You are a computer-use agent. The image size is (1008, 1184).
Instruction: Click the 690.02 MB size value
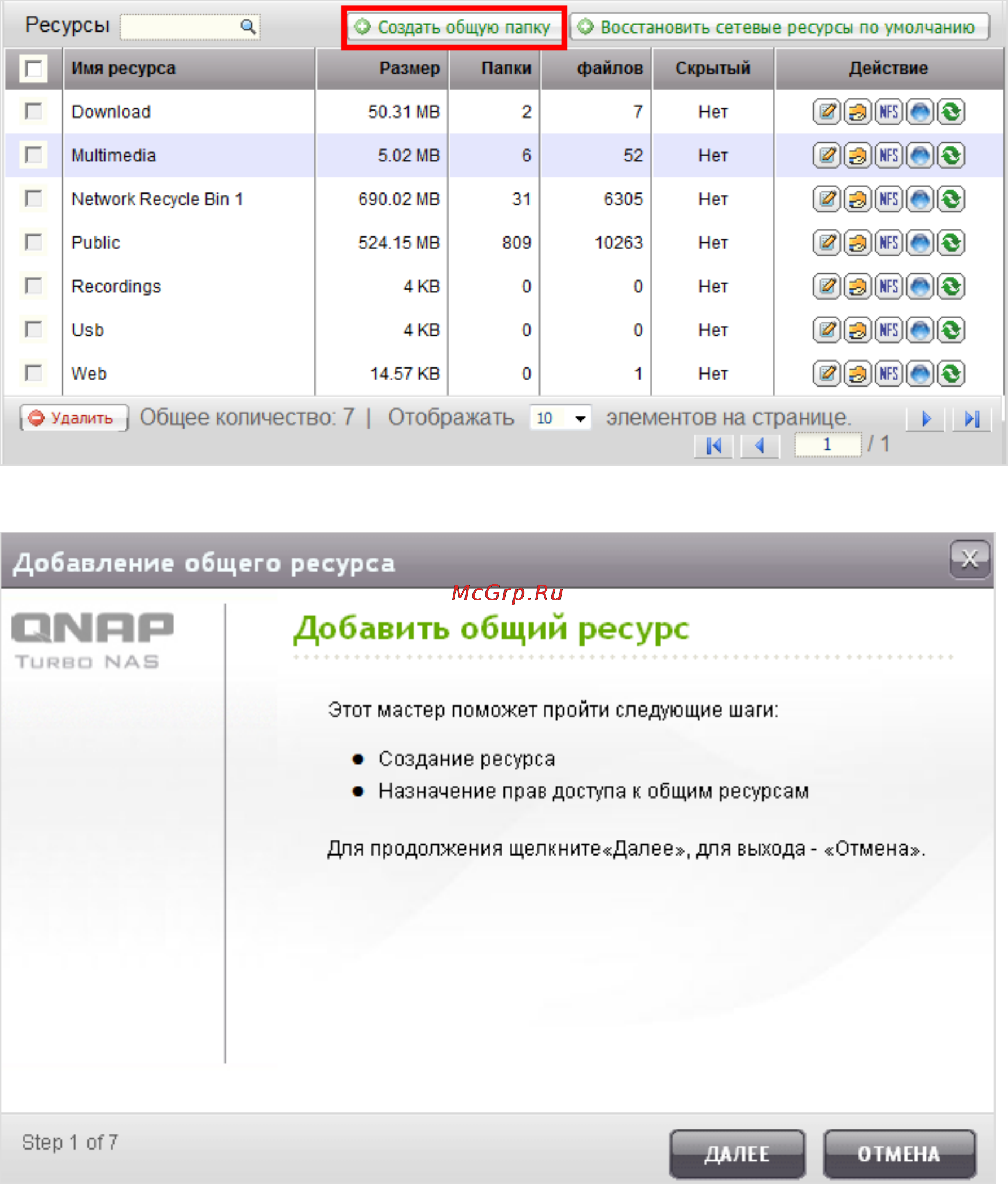point(399,199)
